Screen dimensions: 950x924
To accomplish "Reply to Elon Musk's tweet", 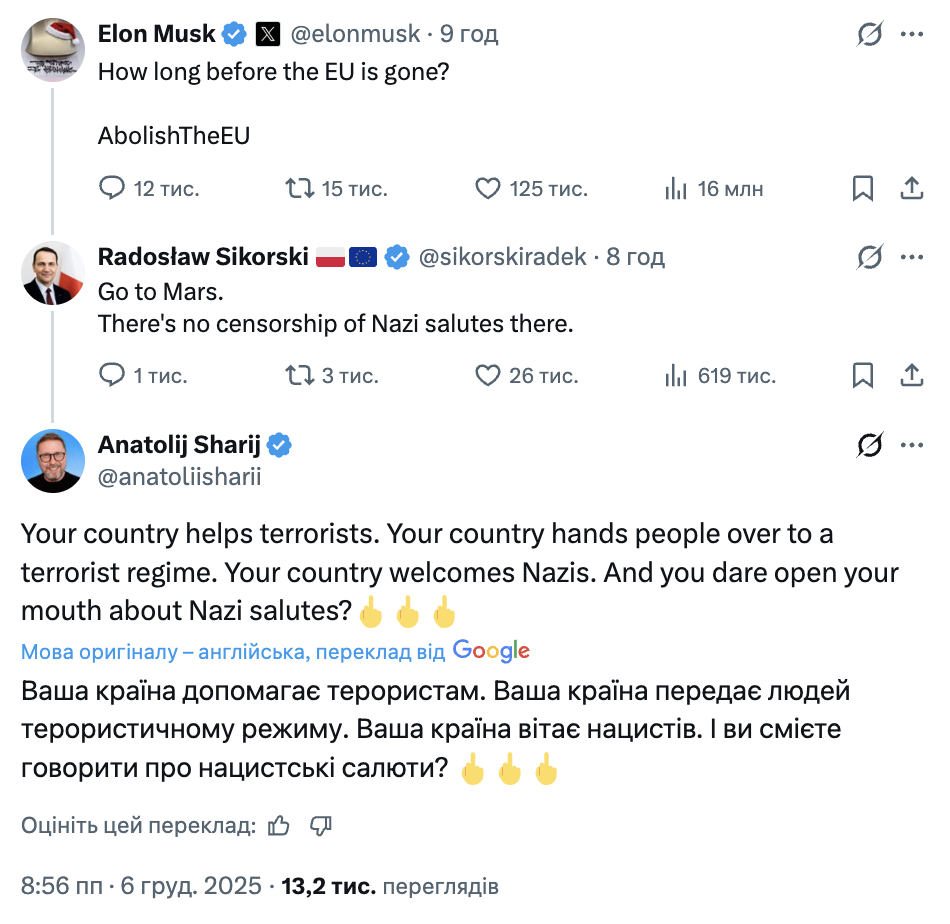I will click(111, 188).
